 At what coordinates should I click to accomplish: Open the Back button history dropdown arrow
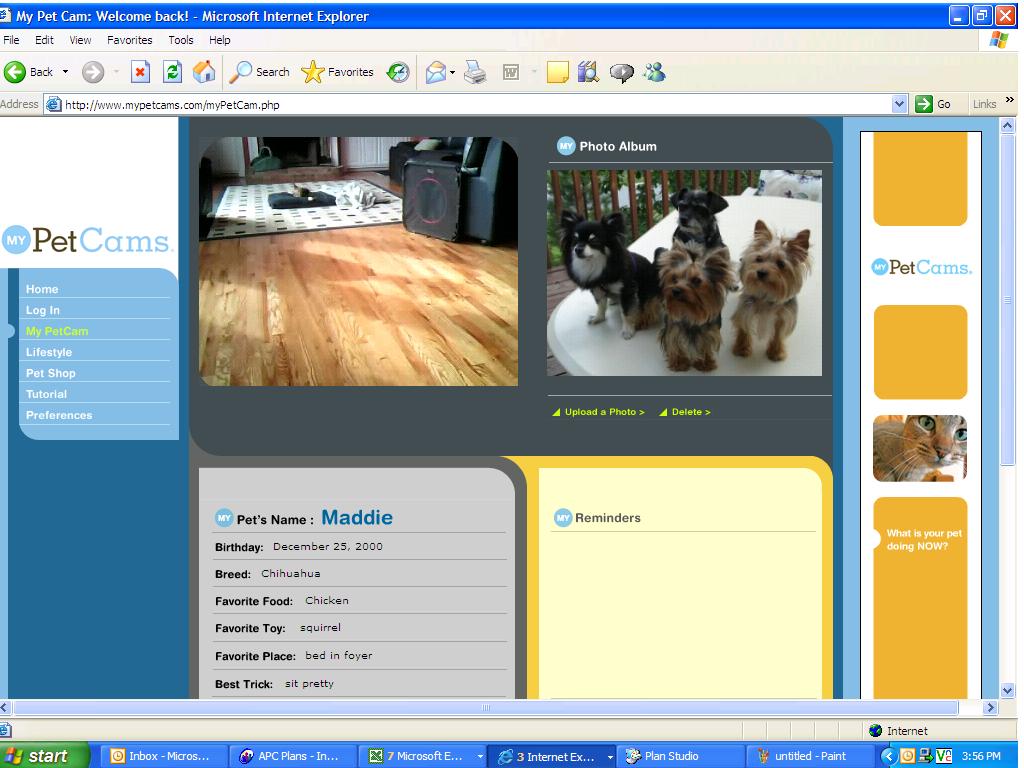pyautogui.click(x=66, y=72)
